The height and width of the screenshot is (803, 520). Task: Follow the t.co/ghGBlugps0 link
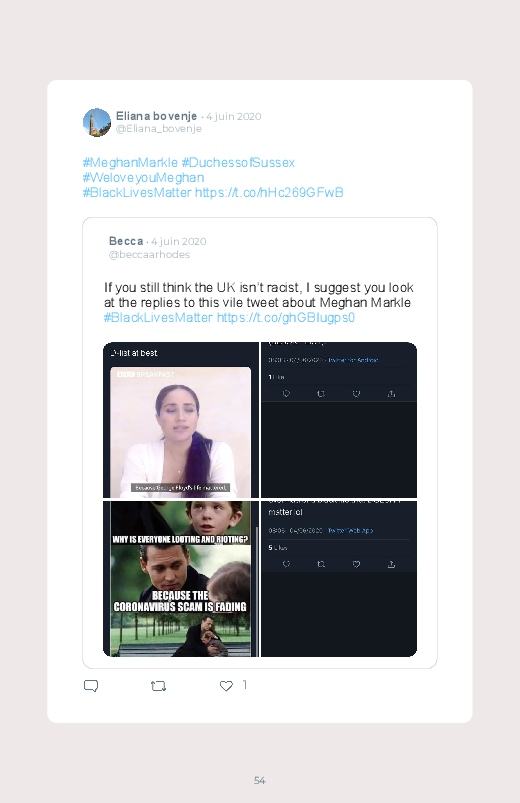[286, 318]
